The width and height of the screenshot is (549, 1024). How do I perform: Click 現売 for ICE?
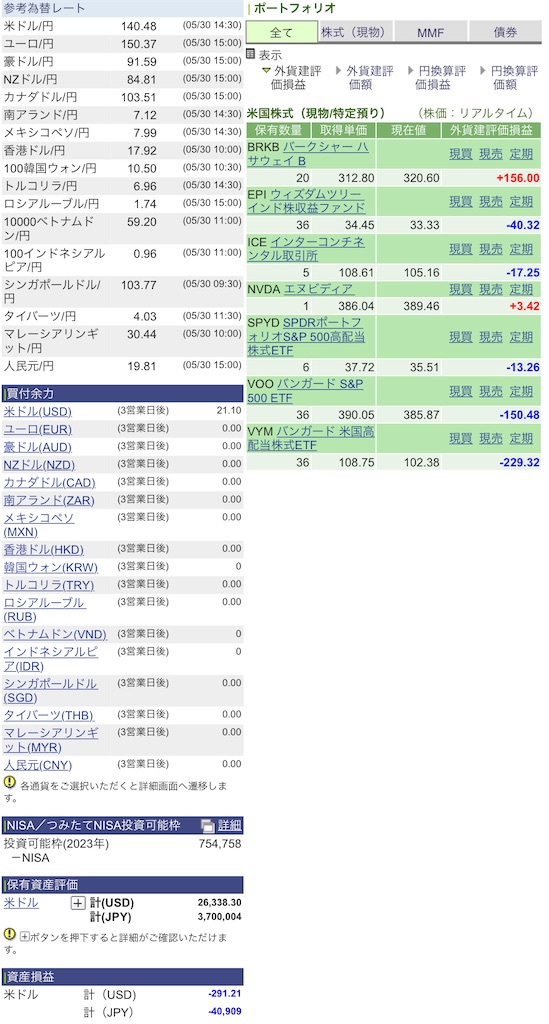point(491,249)
